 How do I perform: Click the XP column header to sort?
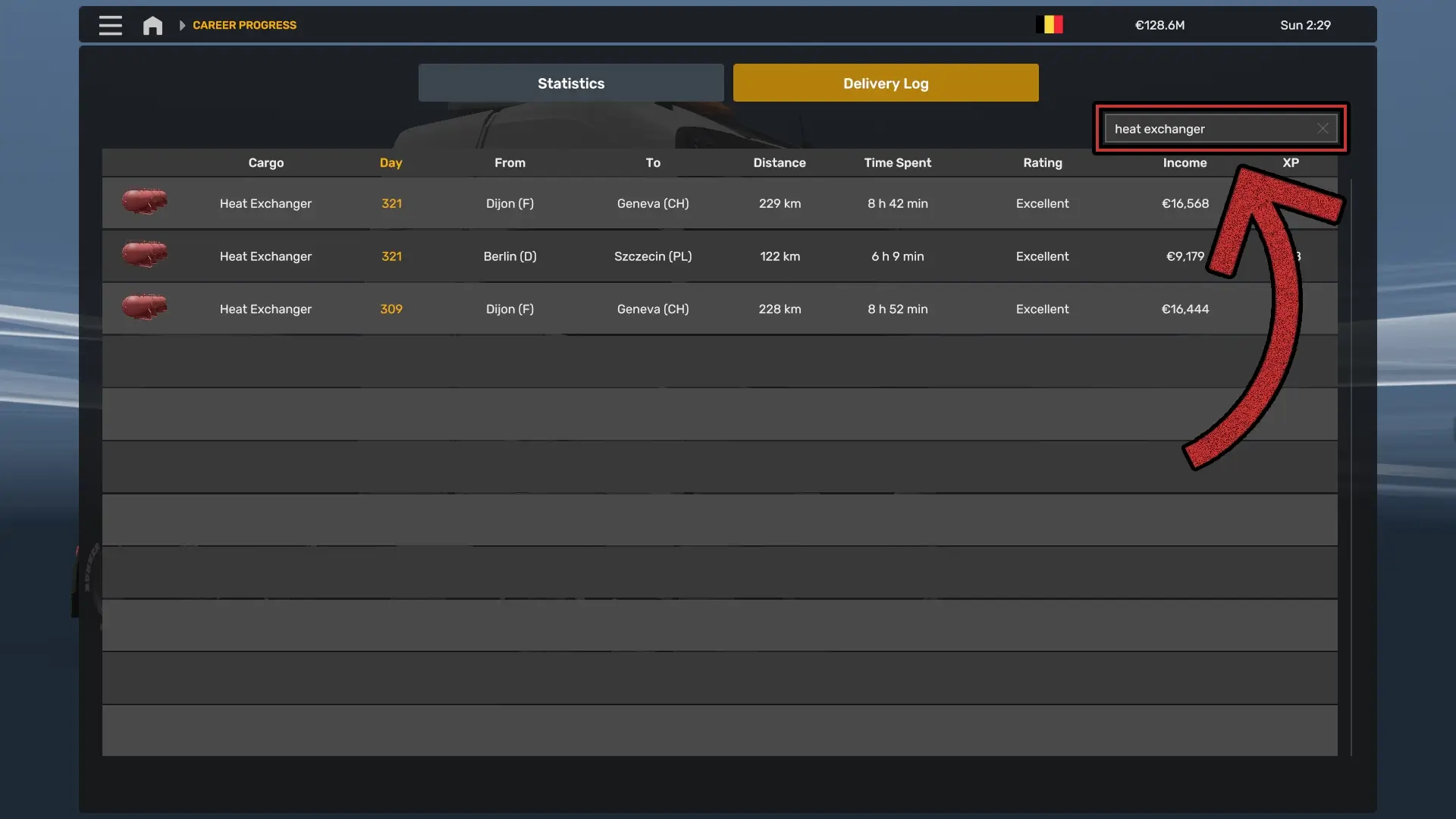tap(1290, 162)
